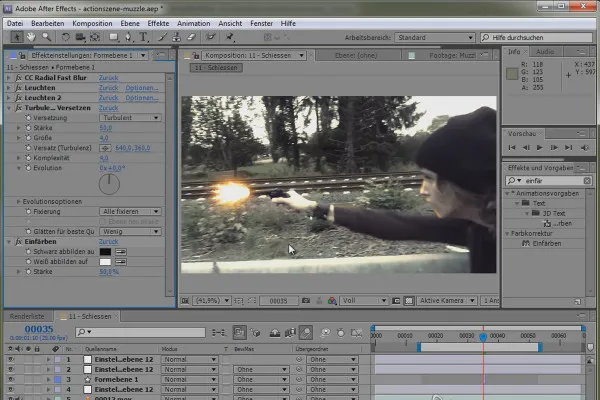The width and height of the screenshot is (600, 400).
Task: Select the Brush tool
Action: (x=163, y=37)
